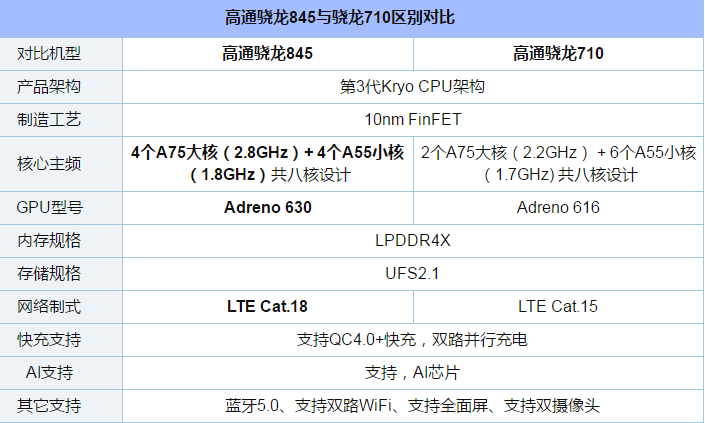This screenshot has width=705, height=423.
Task: Select the 蓝牙5.0 other-support cell
Action: pyautogui.click(x=413, y=406)
